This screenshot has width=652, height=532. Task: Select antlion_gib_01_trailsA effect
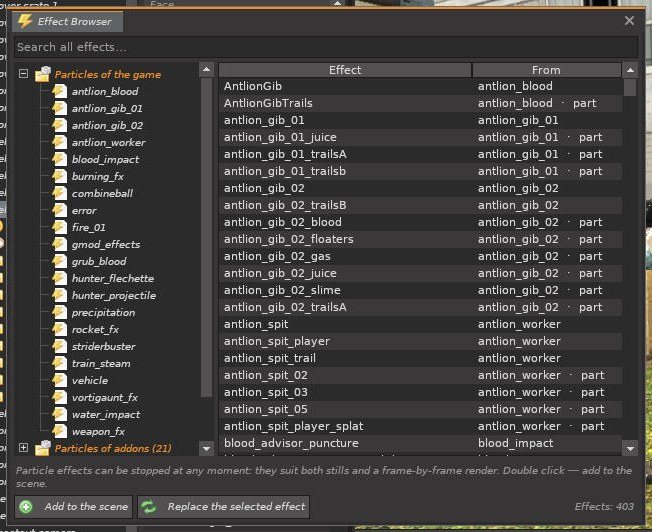[x=420, y=154]
